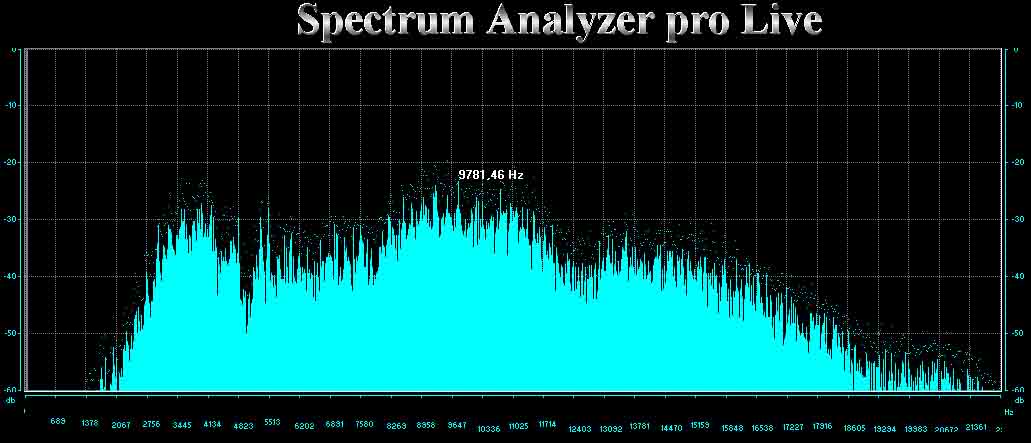Click the 11714 frequency axis label

tap(547, 424)
